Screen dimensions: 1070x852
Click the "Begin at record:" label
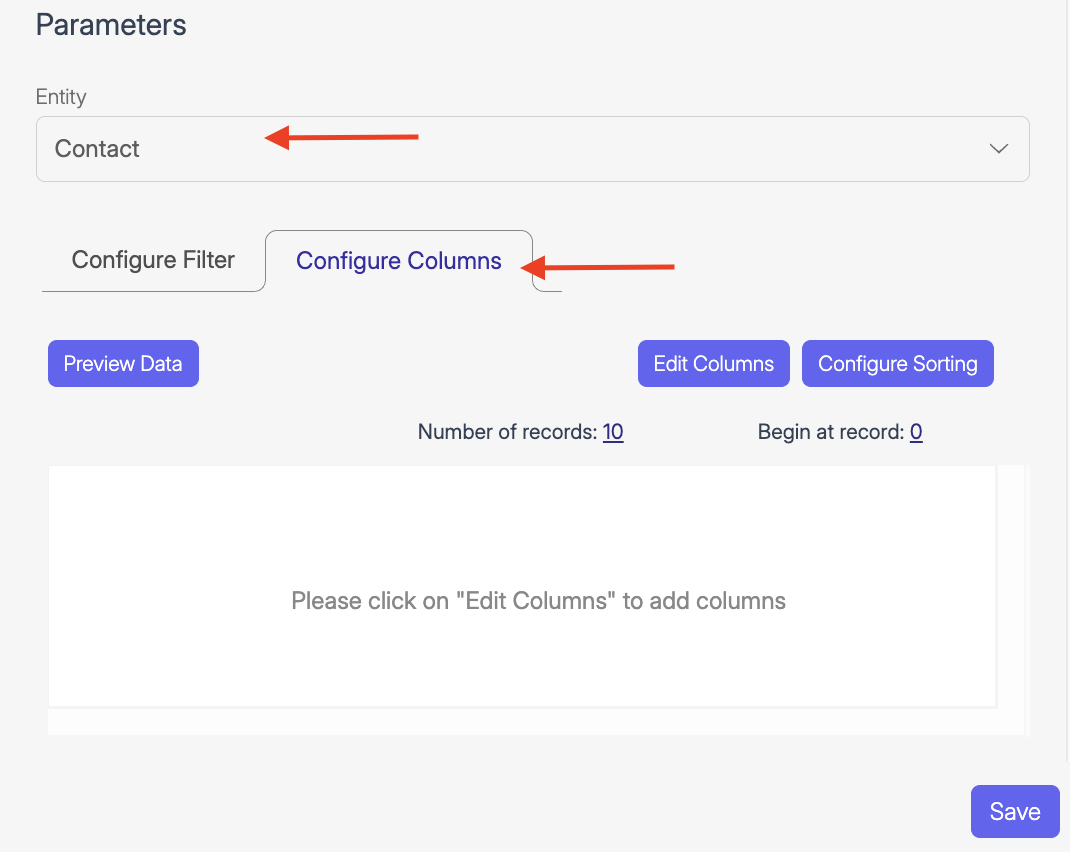point(830,432)
